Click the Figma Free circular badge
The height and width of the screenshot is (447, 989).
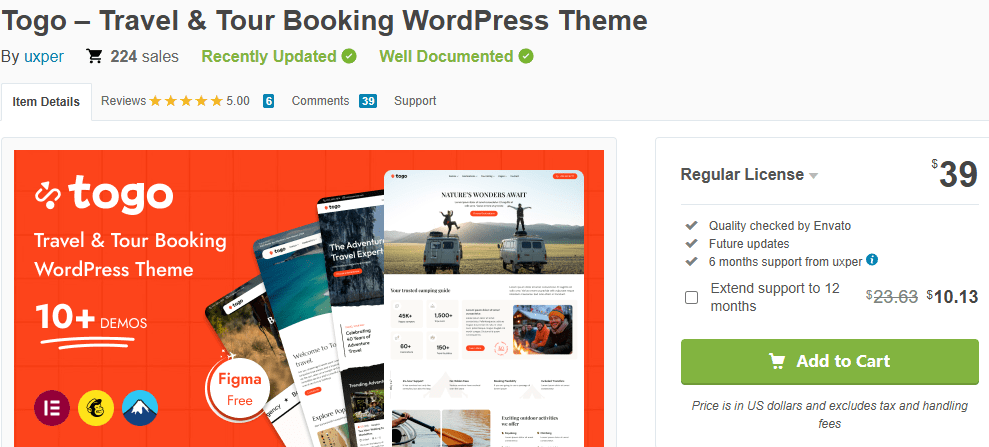click(x=239, y=389)
